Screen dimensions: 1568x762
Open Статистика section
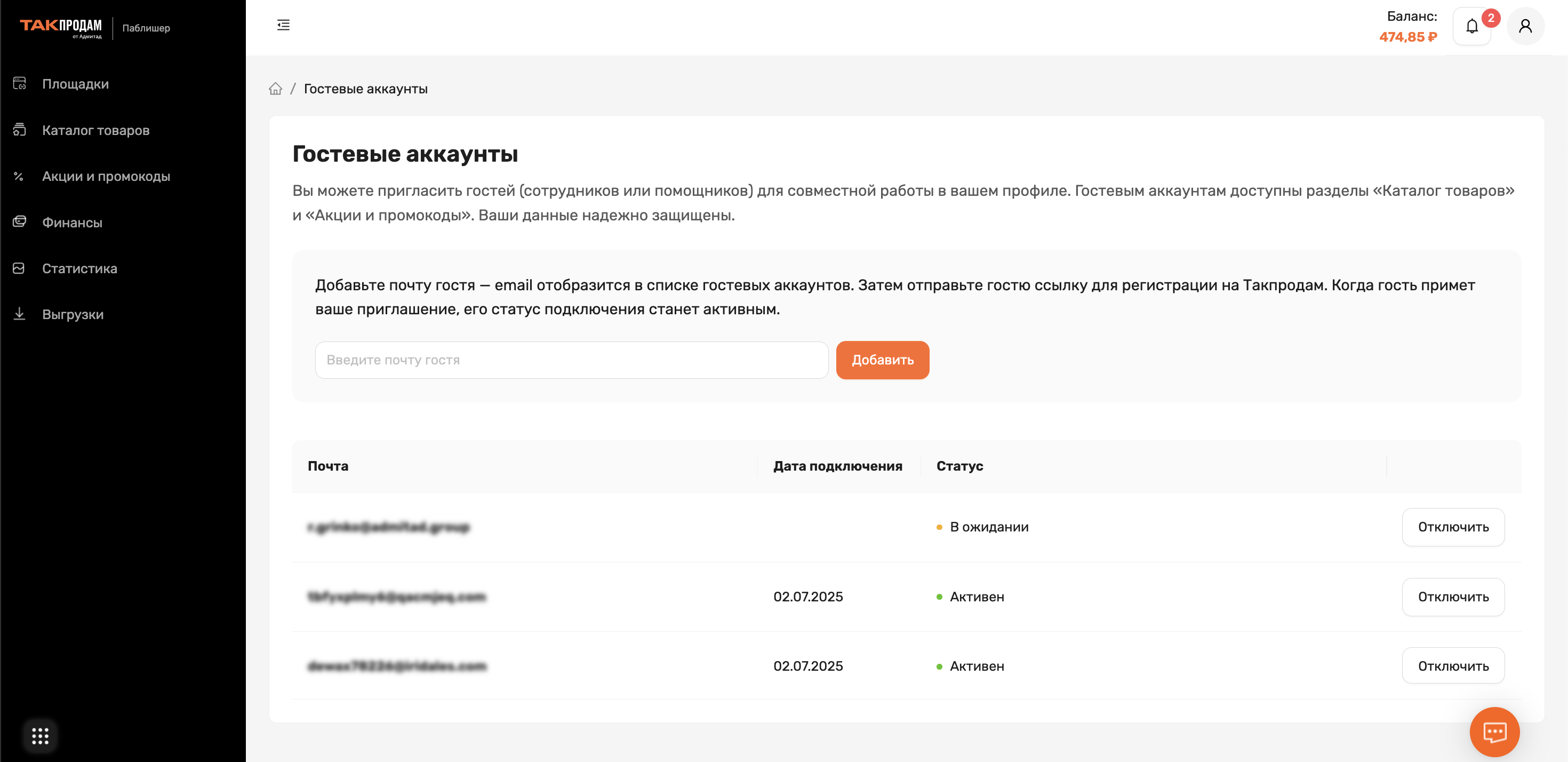pyautogui.click(x=79, y=268)
